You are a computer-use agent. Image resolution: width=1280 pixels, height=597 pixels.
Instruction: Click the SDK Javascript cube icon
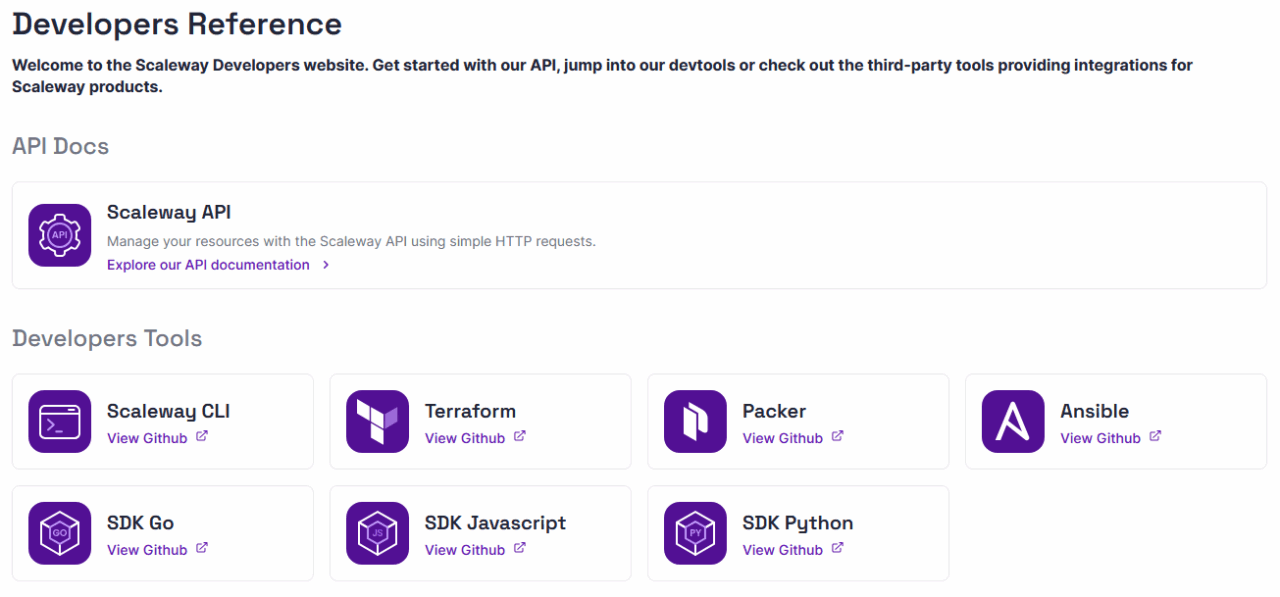point(377,533)
